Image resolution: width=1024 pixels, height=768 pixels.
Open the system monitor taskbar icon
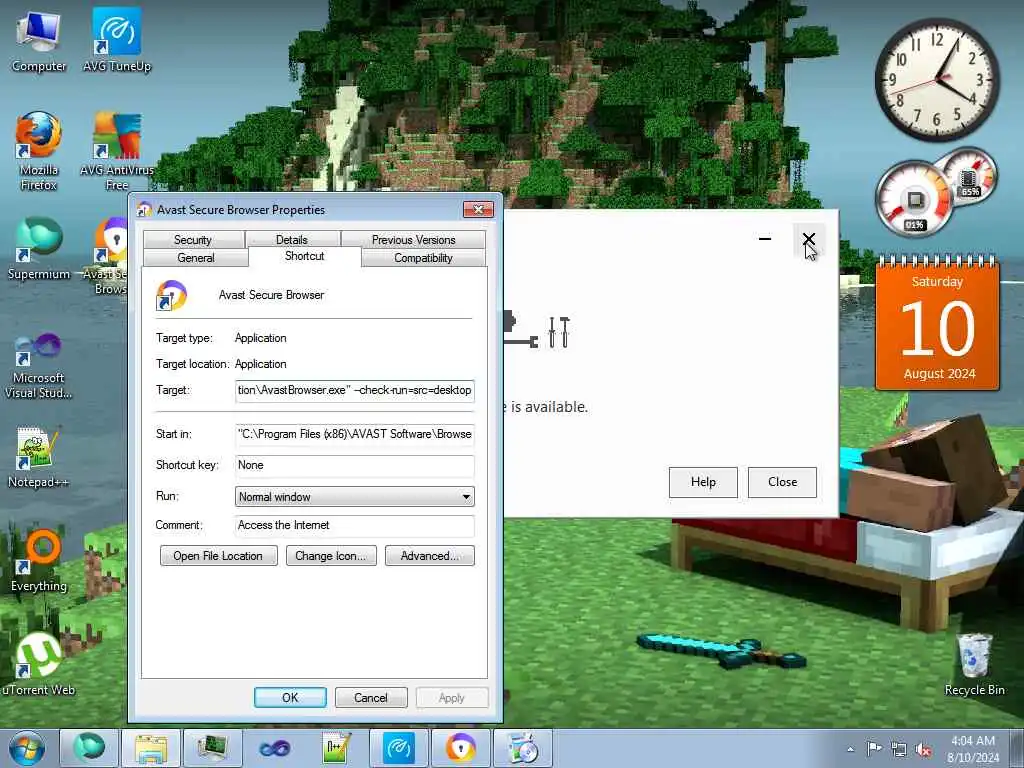(212, 748)
